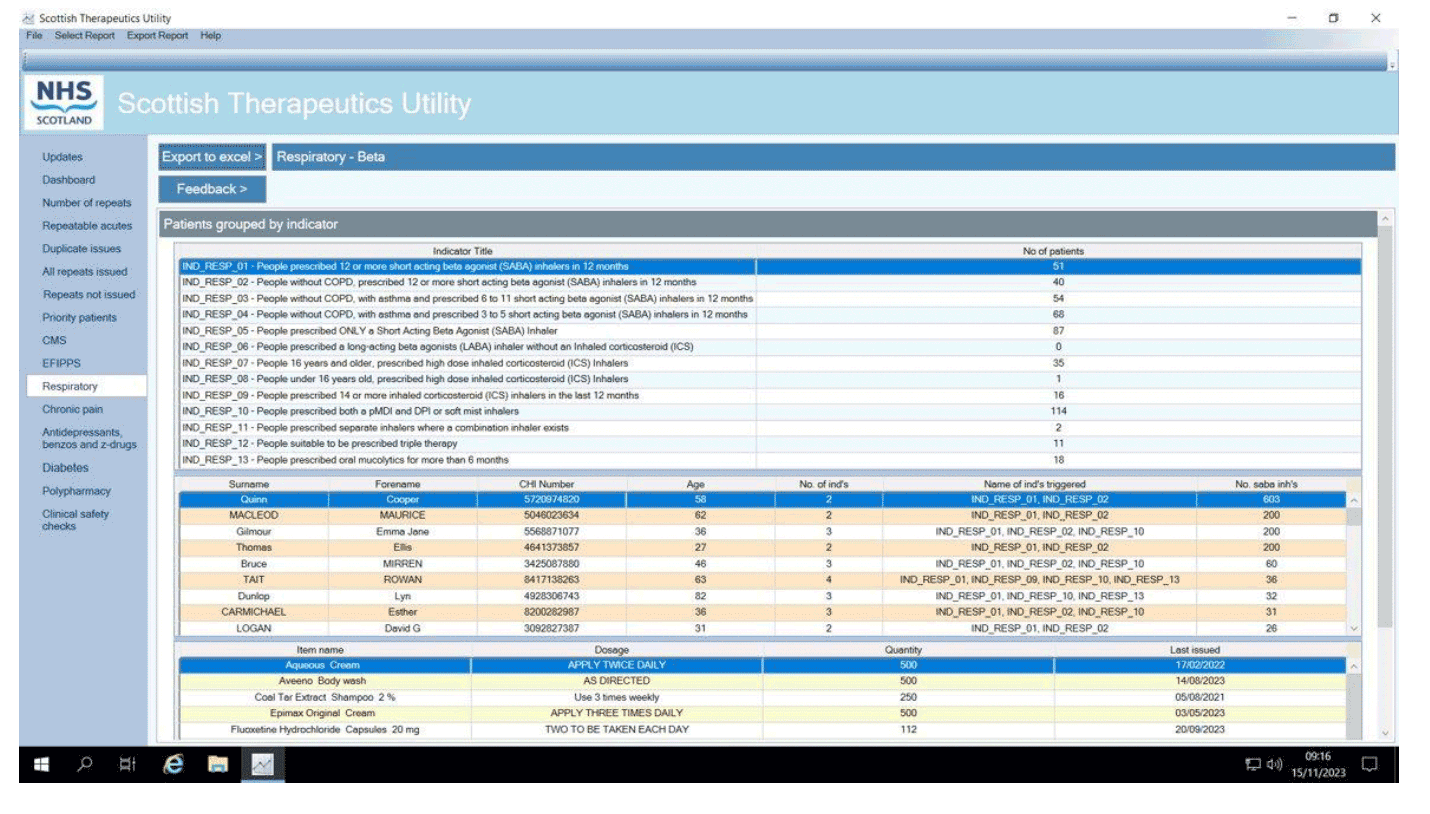
Task: Select indicator IND_RESP_02 row
Action: 768,282
